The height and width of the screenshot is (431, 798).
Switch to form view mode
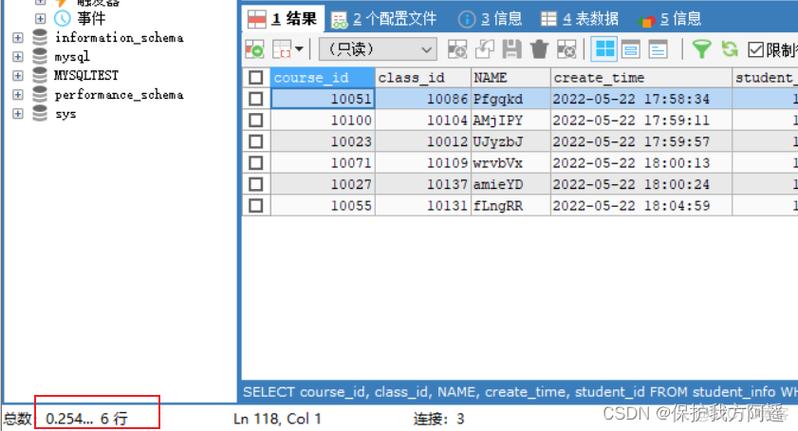631,49
